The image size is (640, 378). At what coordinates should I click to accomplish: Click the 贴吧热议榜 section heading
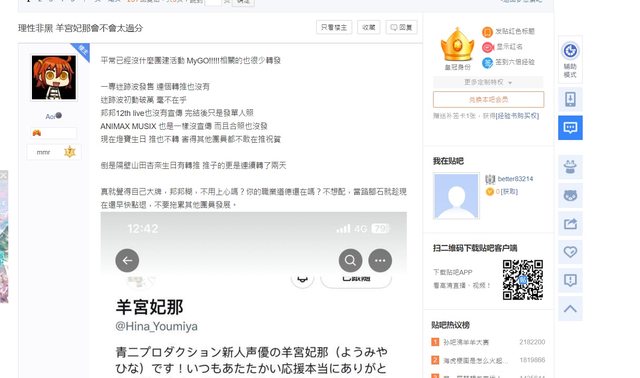click(x=451, y=325)
